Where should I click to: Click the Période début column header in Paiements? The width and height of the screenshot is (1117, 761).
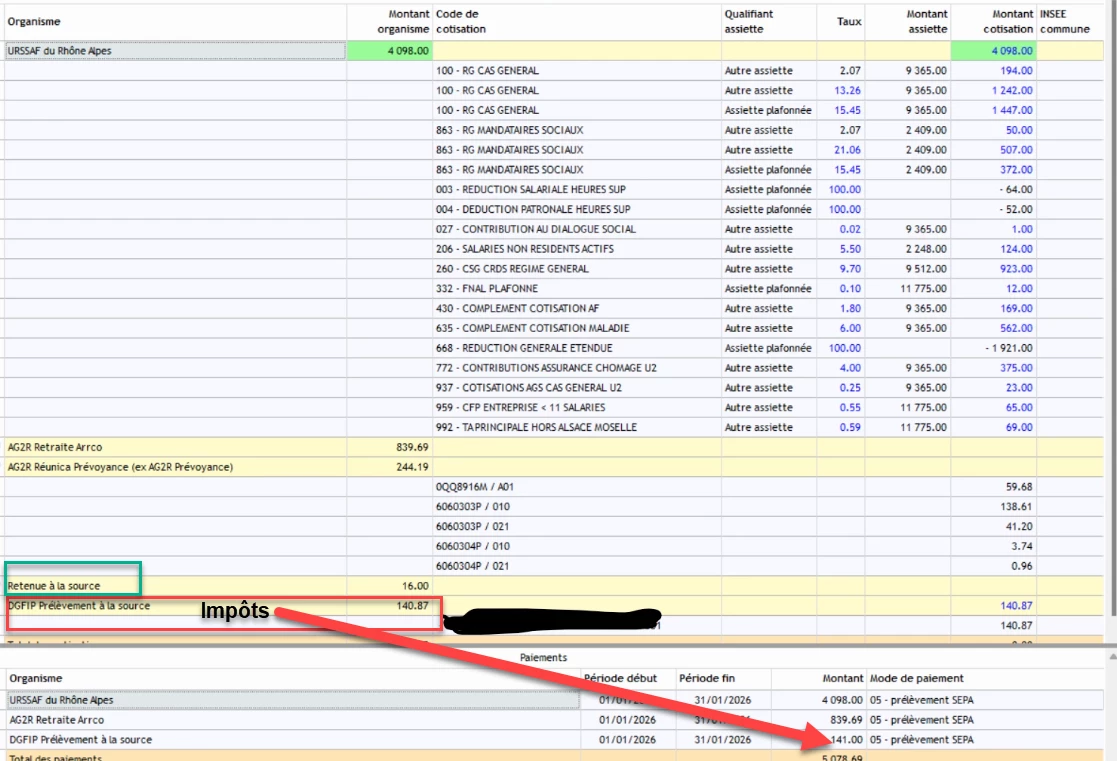[620, 678]
